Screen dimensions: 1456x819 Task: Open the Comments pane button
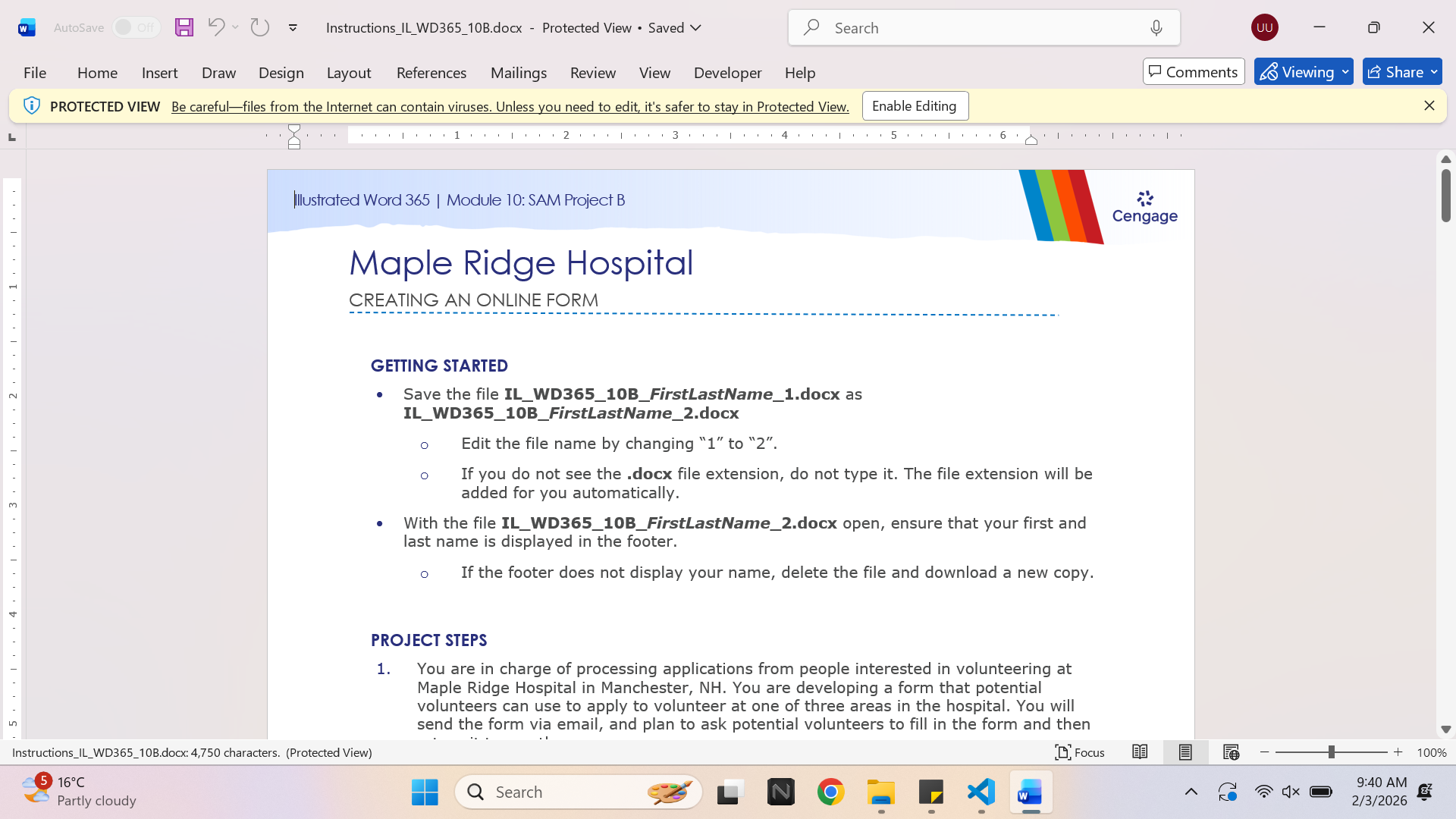(1194, 71)
